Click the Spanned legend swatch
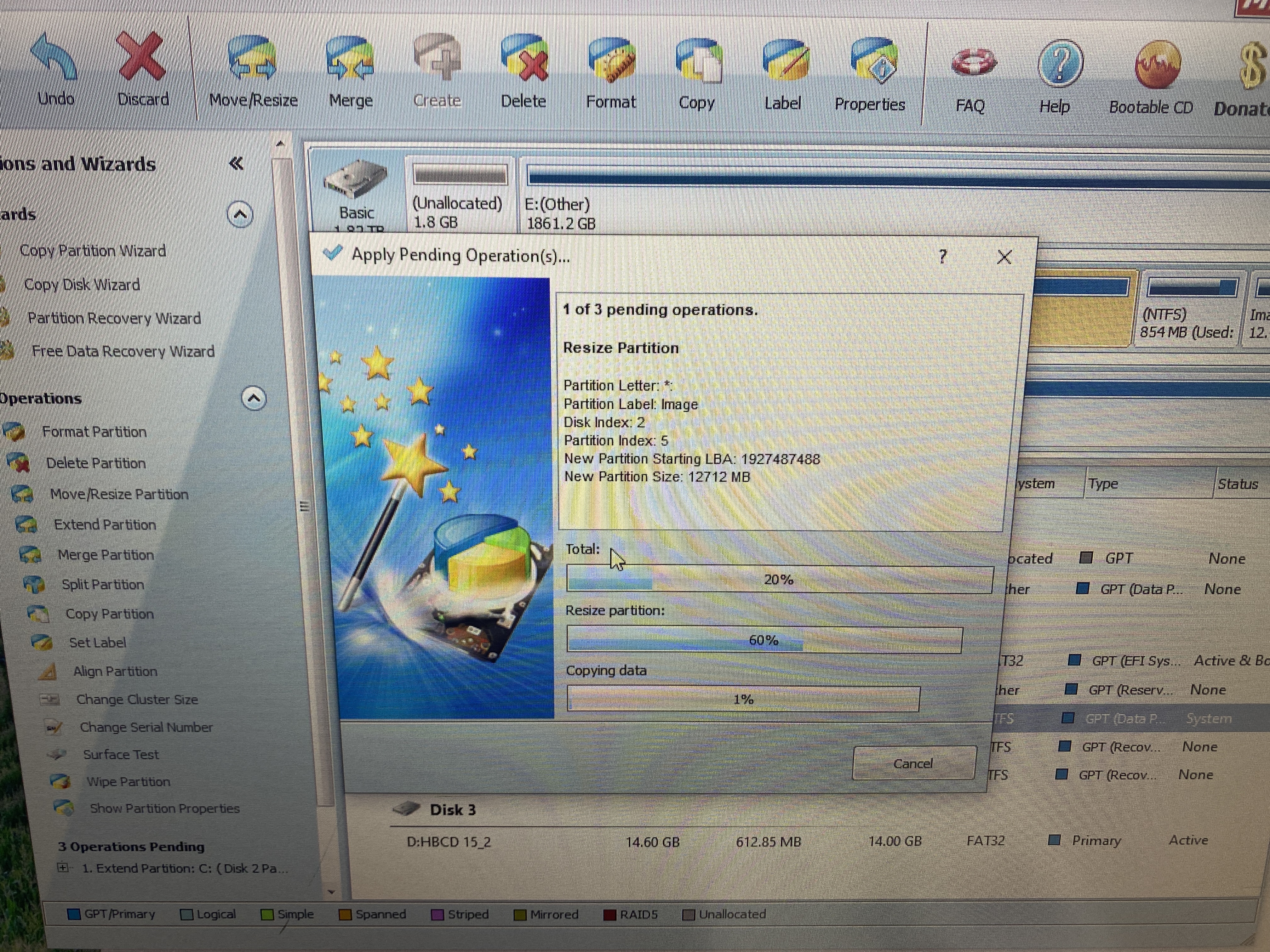 click(345, 914)
